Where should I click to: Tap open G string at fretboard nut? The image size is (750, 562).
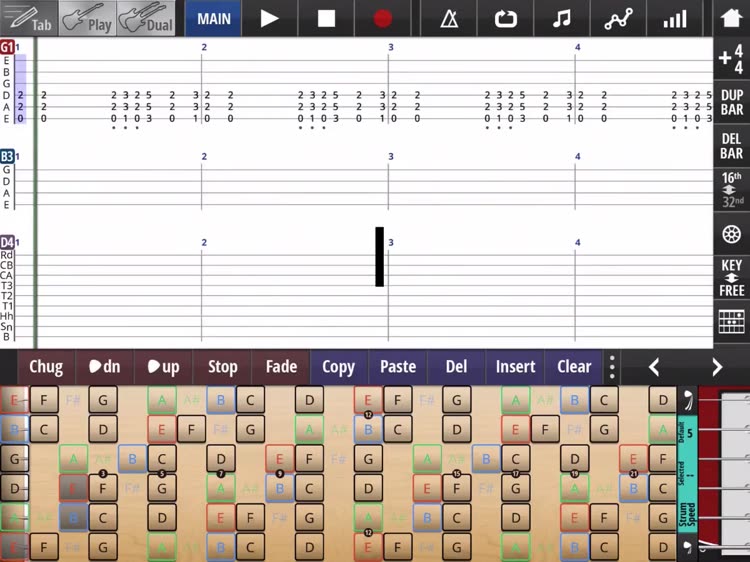(13, 459)
